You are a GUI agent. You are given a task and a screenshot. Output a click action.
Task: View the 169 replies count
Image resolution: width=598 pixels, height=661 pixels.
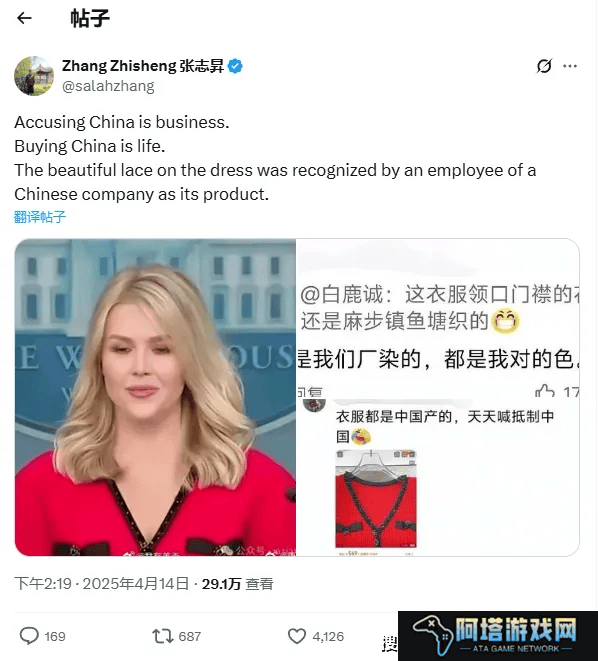[x=55, y=636]
